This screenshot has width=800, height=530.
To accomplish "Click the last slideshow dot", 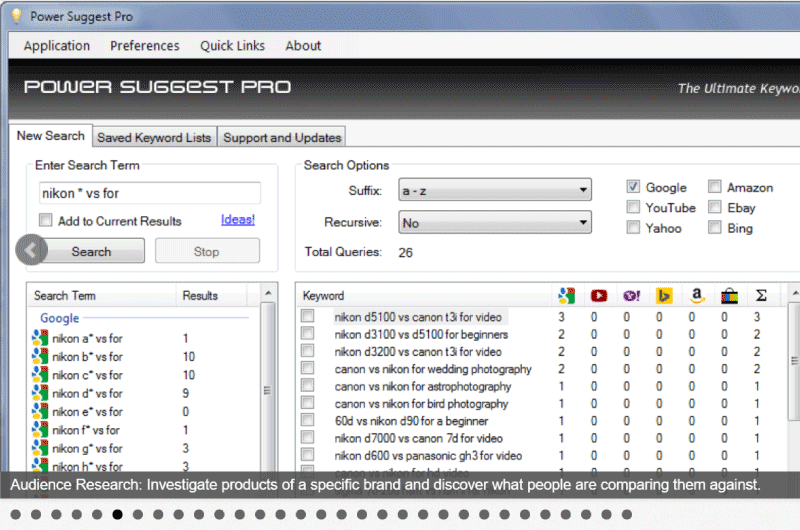I will (627, 514).
